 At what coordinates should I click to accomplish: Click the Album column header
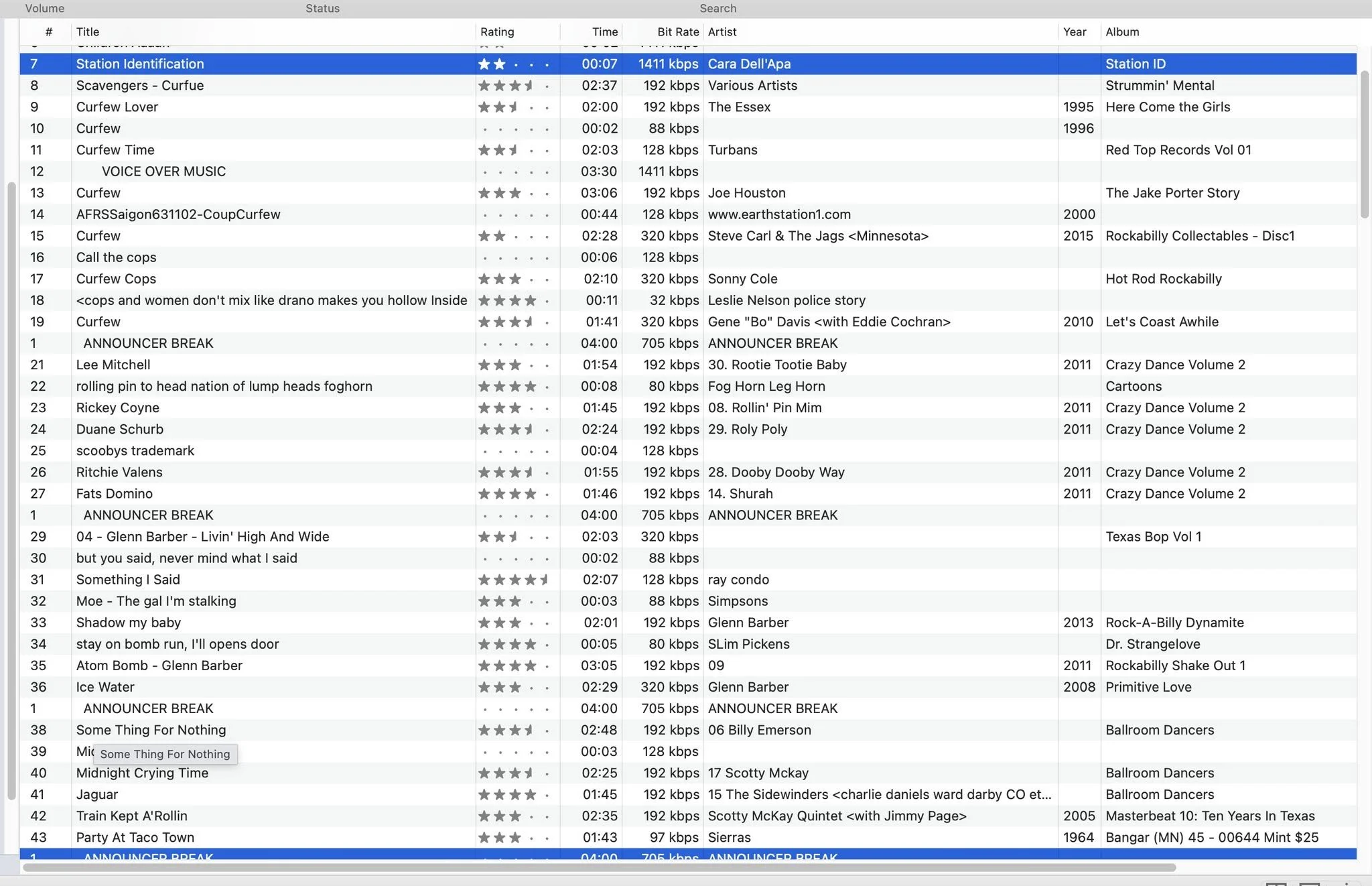(x=1122, y=31)
